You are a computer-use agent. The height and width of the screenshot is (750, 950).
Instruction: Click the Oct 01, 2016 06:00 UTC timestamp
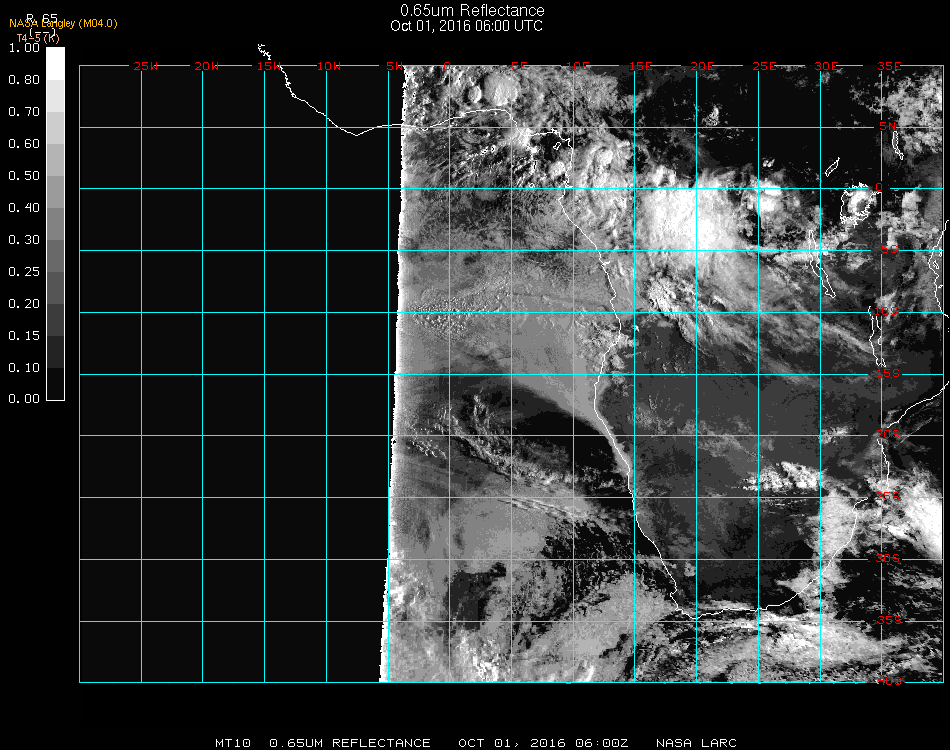click(x=466, y=26)
